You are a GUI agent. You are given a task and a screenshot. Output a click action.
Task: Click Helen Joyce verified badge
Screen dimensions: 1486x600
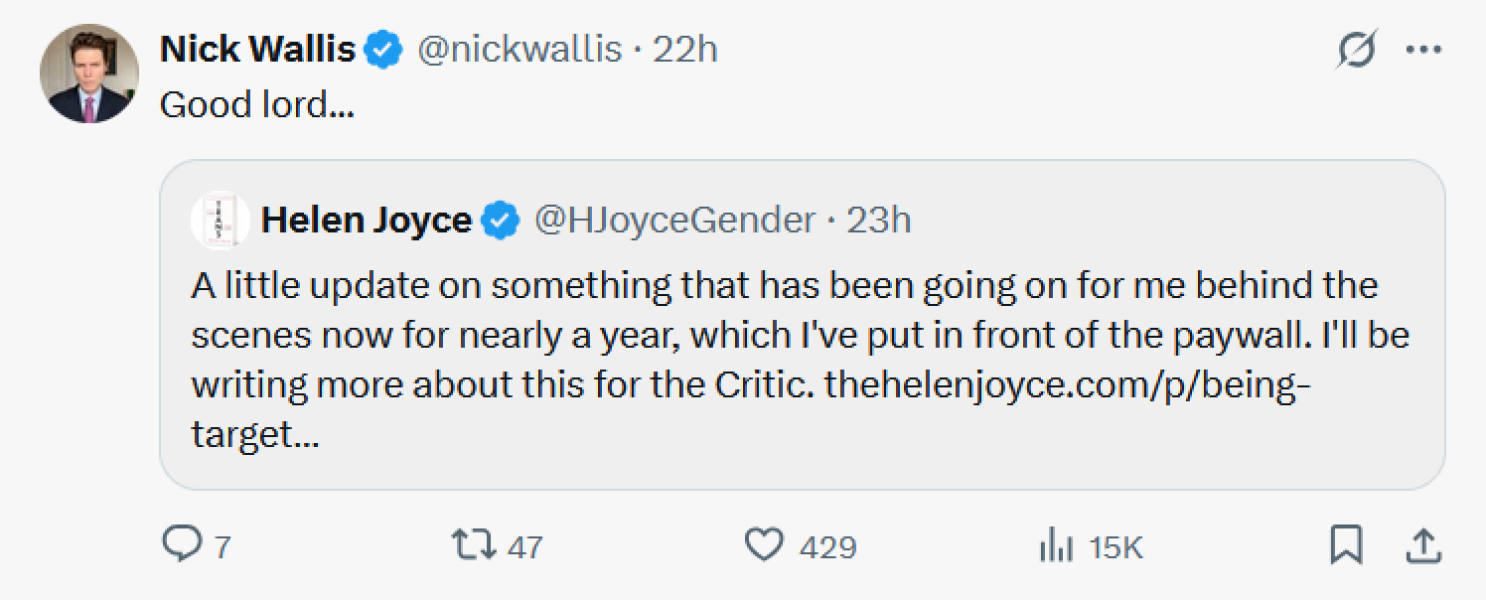point(501,220)
